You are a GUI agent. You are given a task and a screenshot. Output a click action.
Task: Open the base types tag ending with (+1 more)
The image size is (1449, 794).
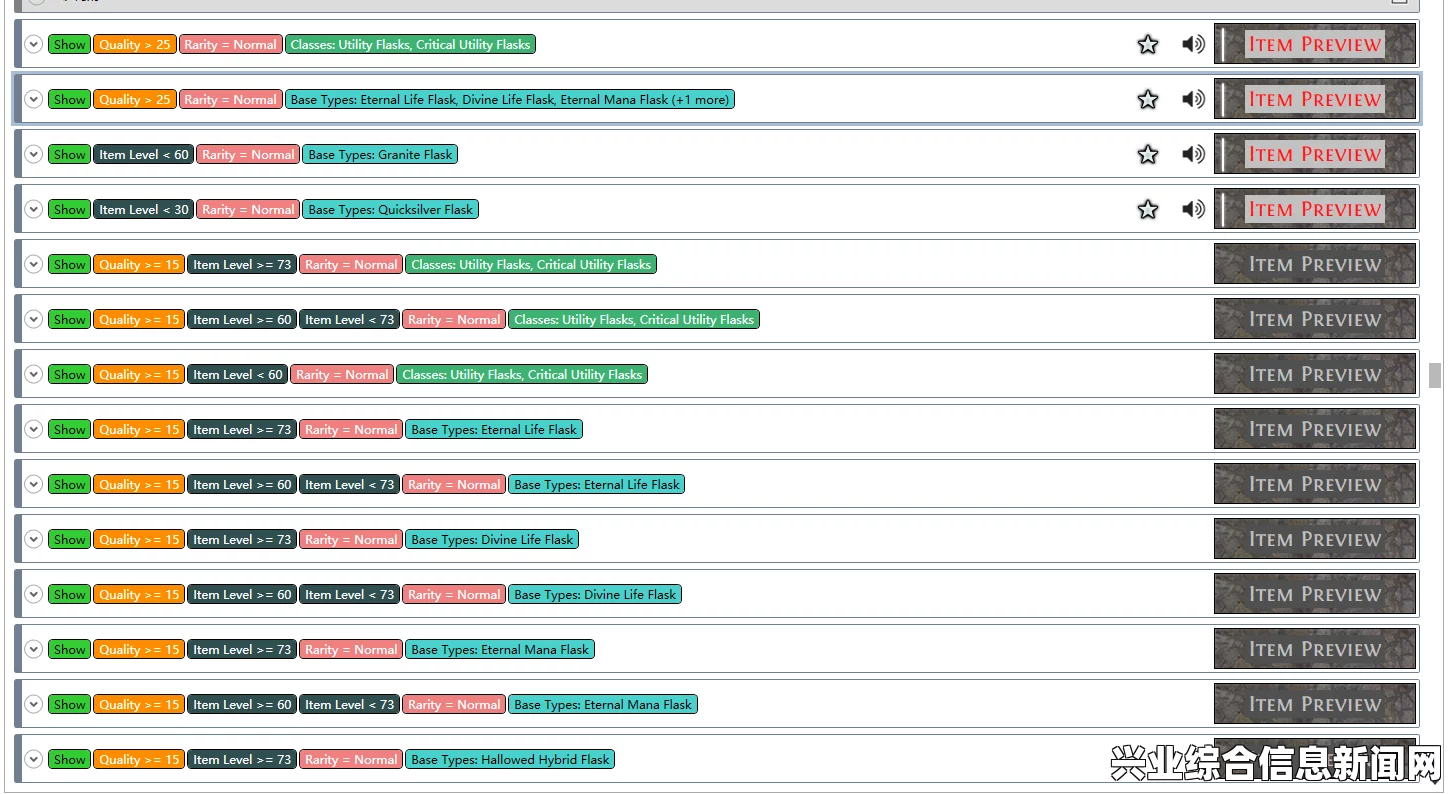pyautogui.click(x=510, y=99)
